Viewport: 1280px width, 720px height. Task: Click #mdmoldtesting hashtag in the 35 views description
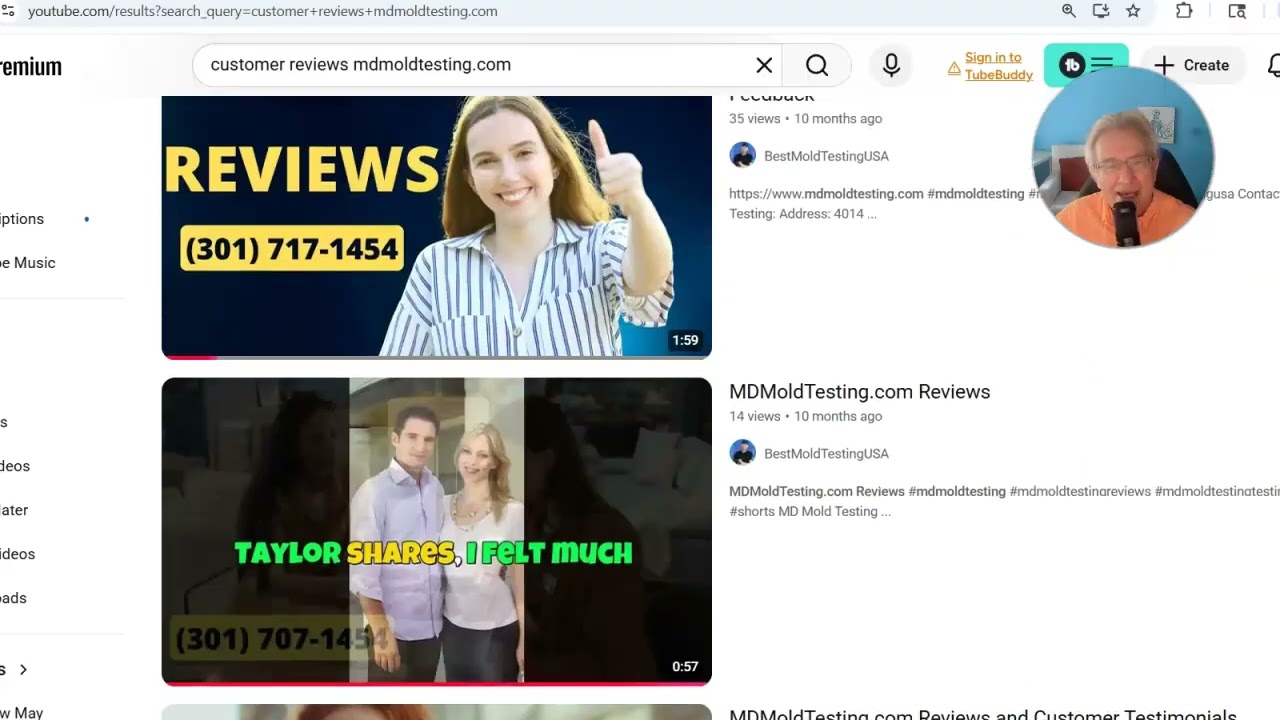coord(976,194)
